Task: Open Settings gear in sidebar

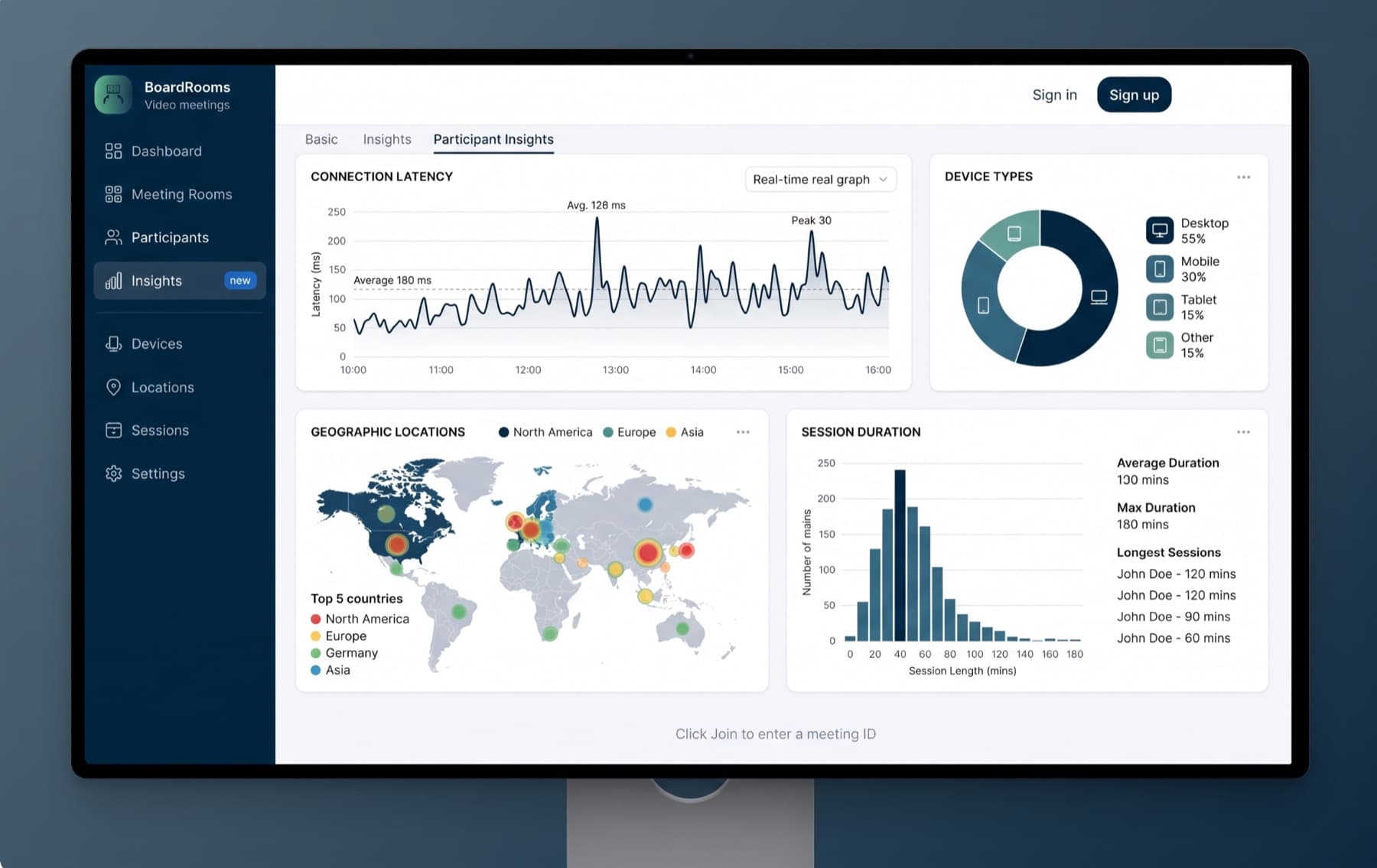Action: (113, 473)
